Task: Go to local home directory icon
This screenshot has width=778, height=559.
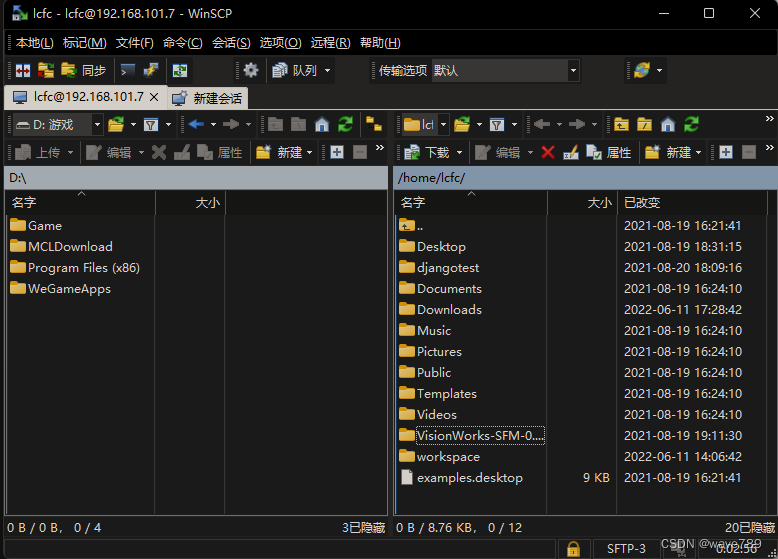Action: coord(322,124)
